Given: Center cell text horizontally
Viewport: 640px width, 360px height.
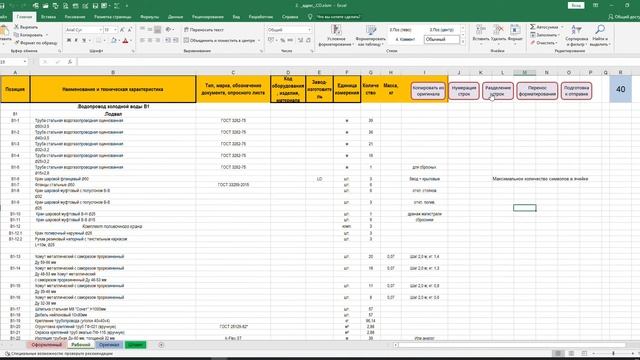Looking at the screenshot, I should (x=150, y=40).
